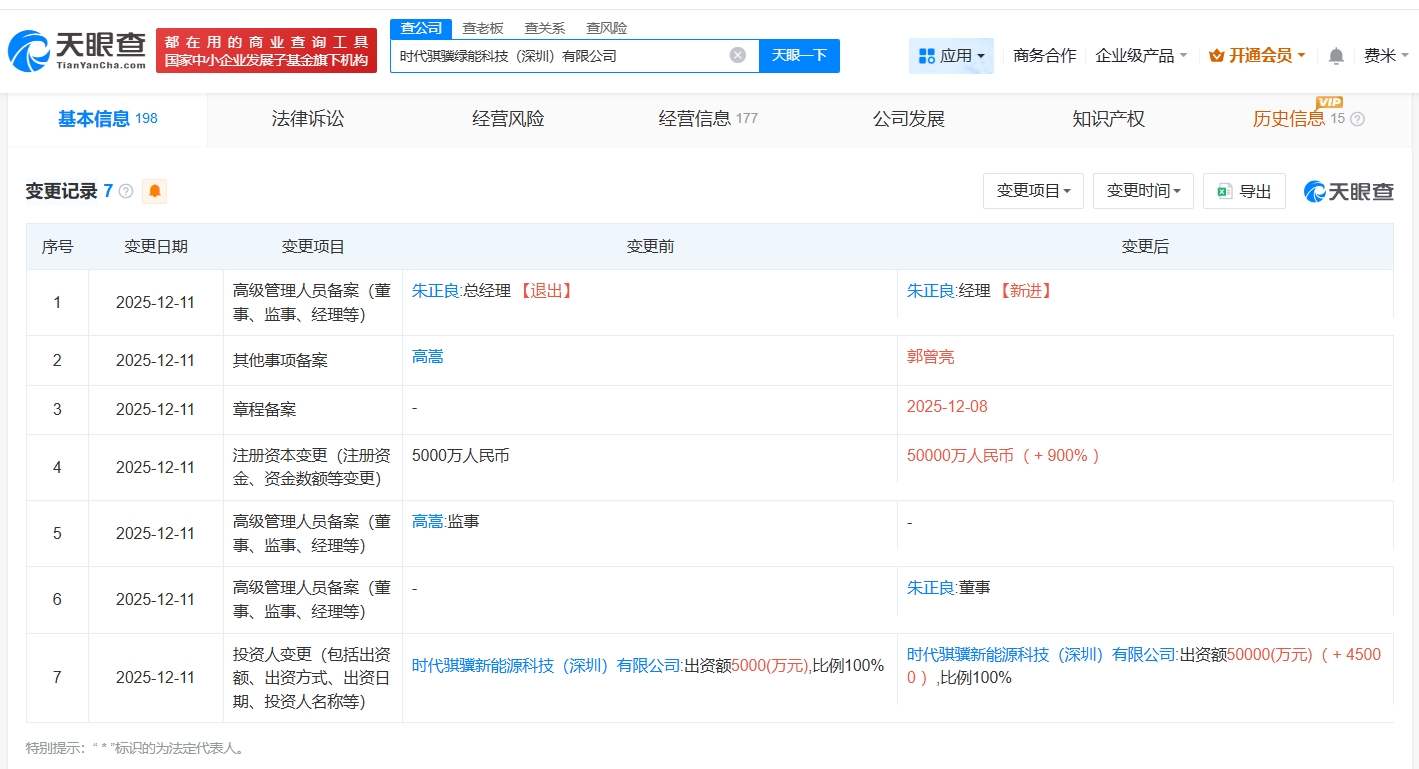Open the 应用 apps grid menu
The height and width of the screenshot is (769, 1419).
point(951,56)
